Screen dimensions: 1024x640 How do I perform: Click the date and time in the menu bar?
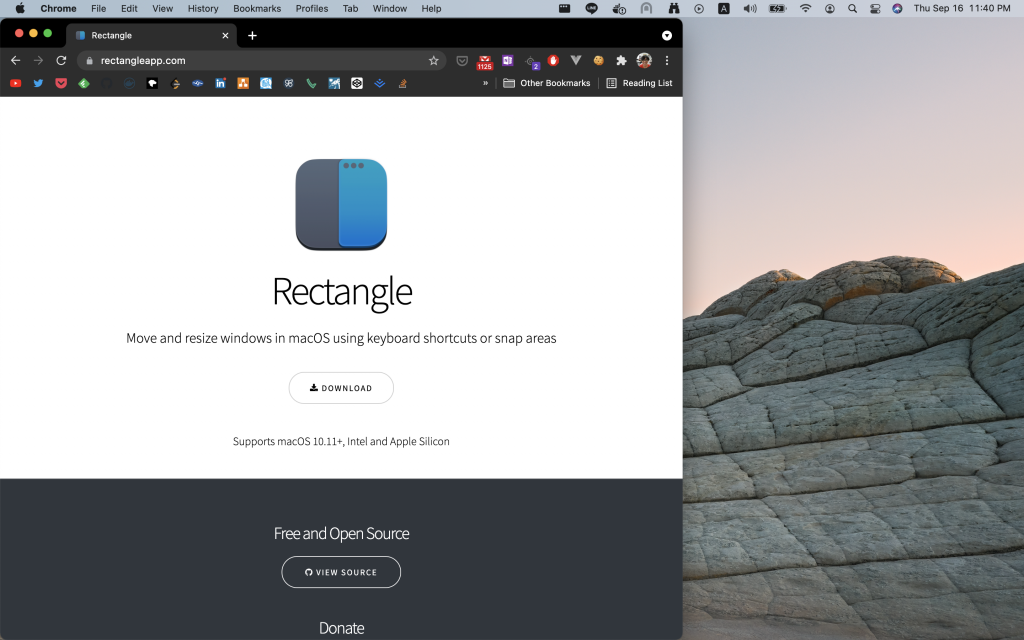pyautogui.click(x=962, y=8)
